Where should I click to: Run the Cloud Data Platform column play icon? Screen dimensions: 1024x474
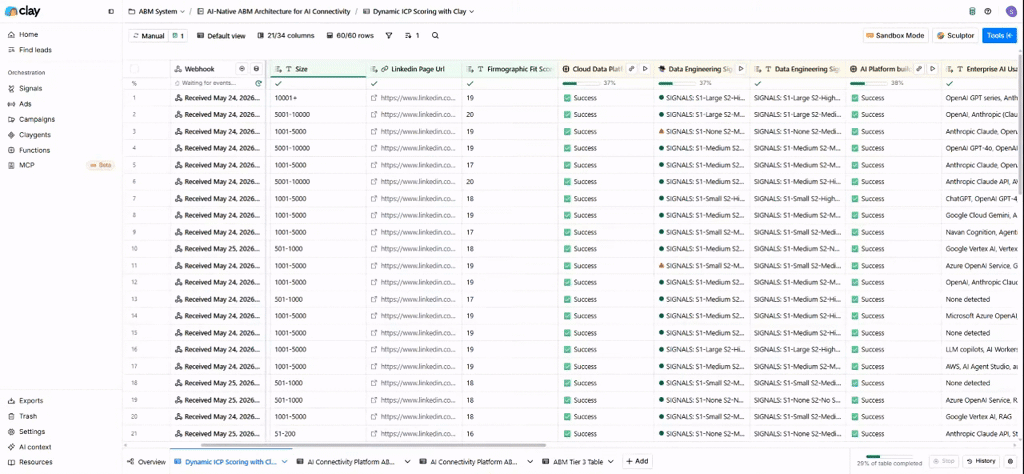pyautogui.click(x=645, y=69)
